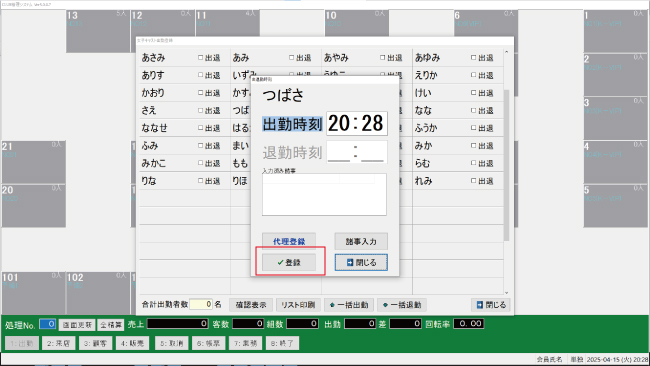Click the 1:出勤 function button
The image size is (650, 366).
pyautogui.click(x=22, y=343)
